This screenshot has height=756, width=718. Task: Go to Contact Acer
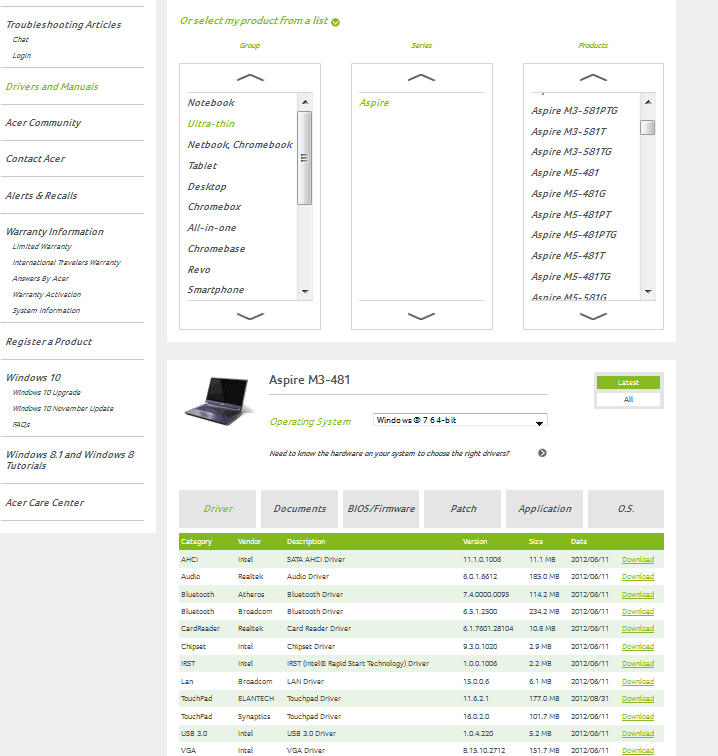pyautogui.click(x=35, y=159)
